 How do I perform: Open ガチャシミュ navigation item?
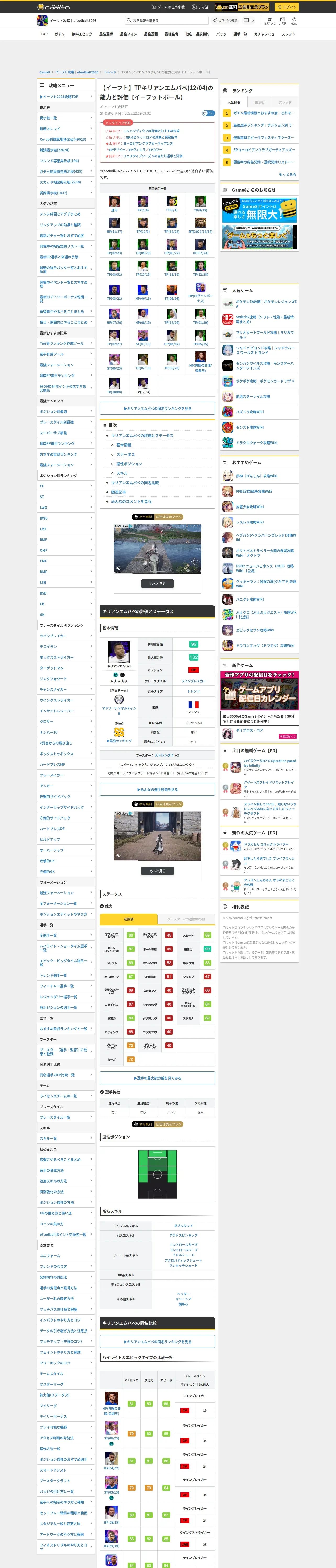click(264, 34)
